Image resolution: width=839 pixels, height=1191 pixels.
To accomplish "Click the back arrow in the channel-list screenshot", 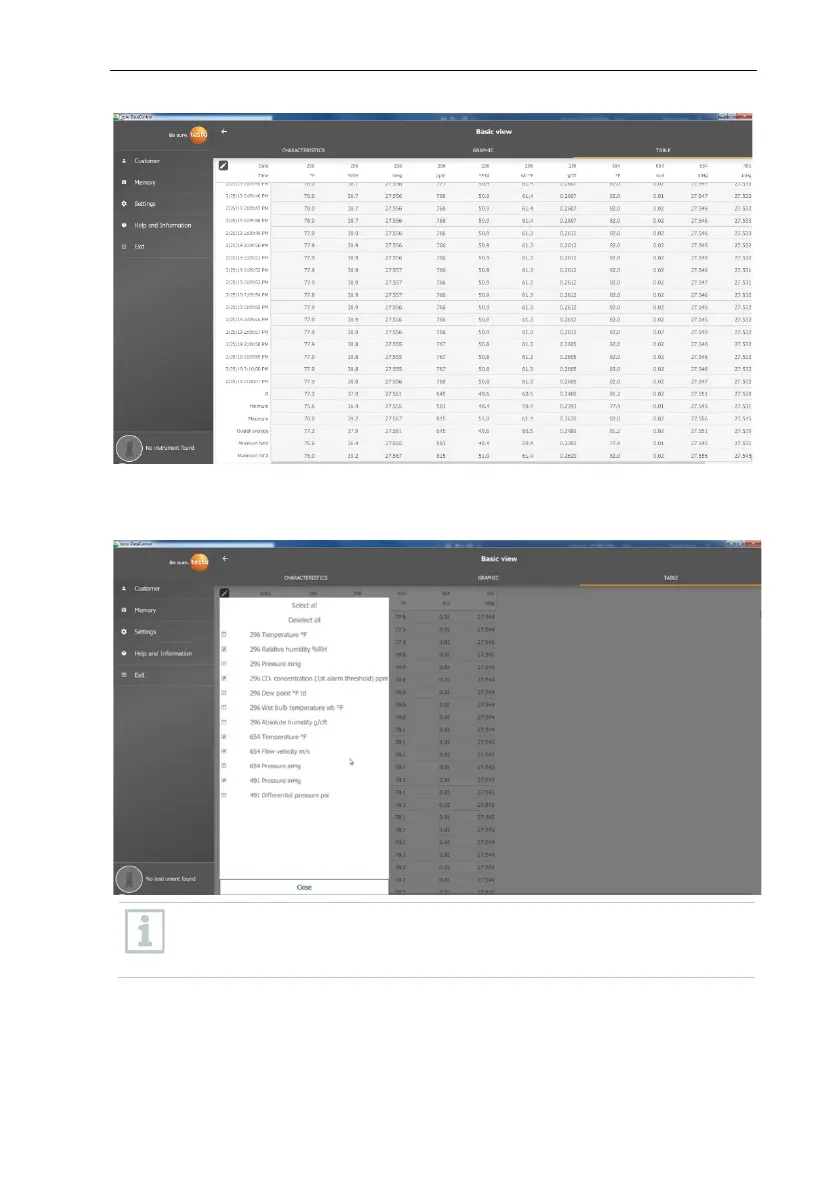I will 226,558.
